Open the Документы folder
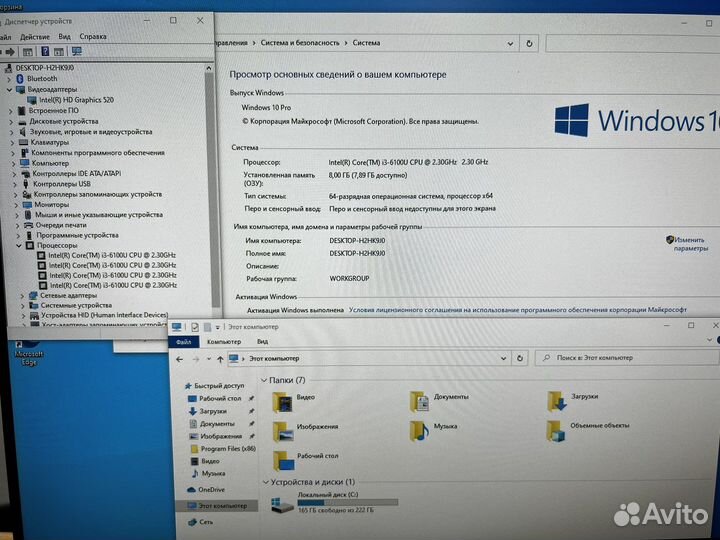 pyautogui.click(x=439, y=401)
